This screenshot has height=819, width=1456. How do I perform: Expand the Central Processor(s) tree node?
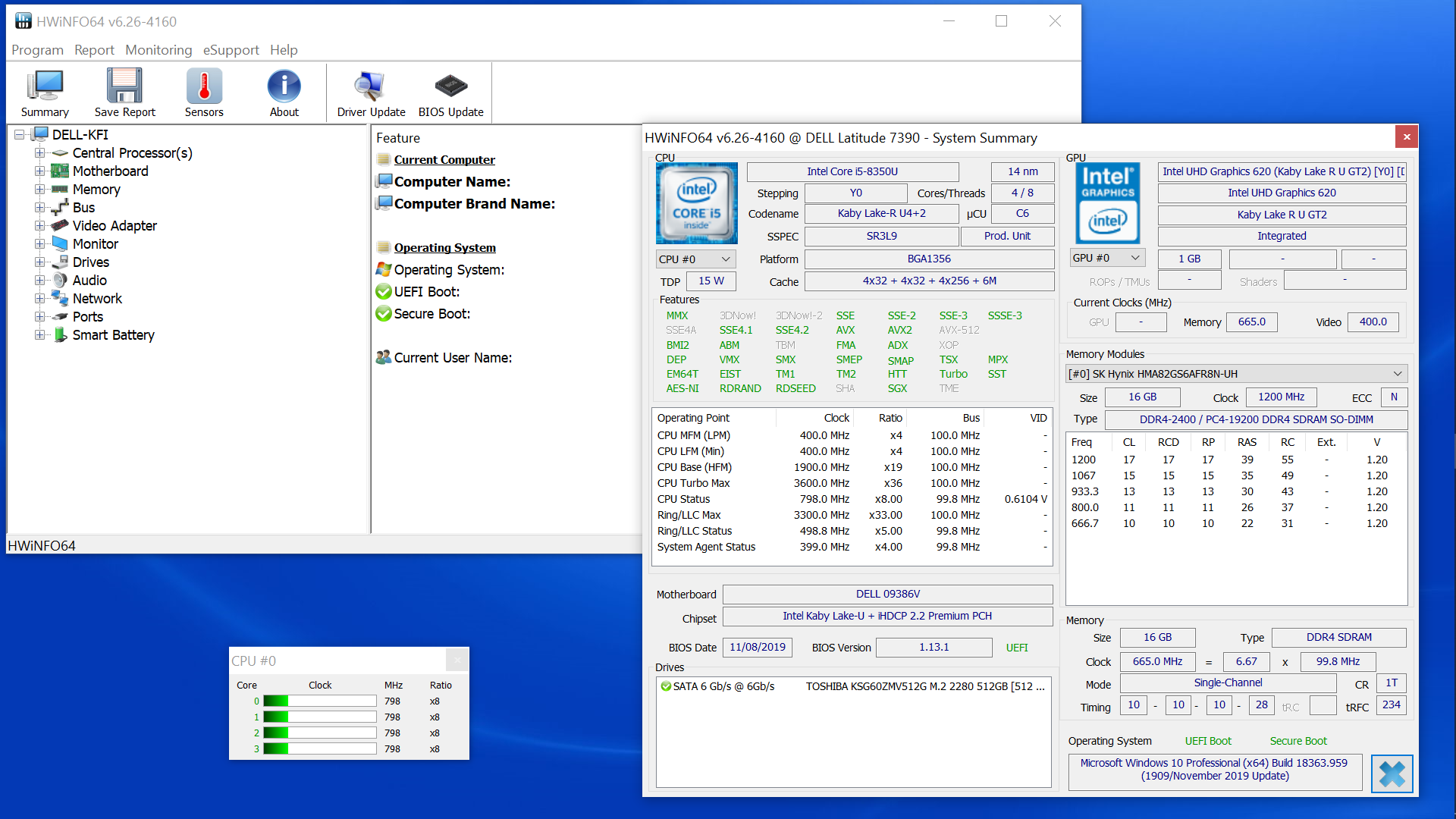point(39,153)
